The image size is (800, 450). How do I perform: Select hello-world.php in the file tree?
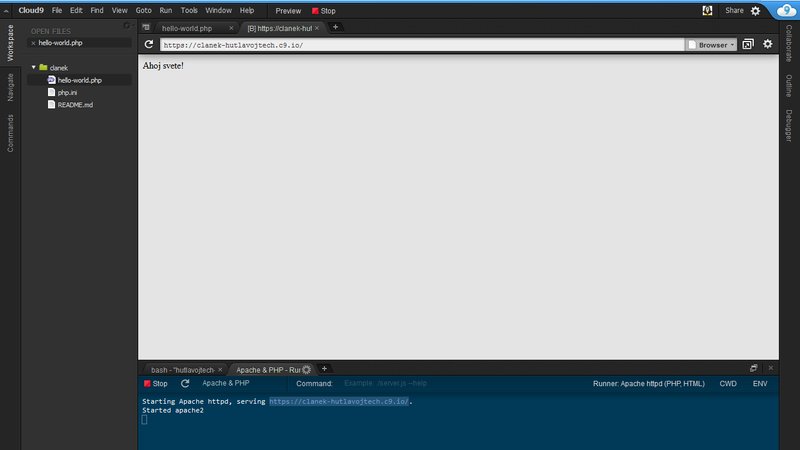[80, 80]
